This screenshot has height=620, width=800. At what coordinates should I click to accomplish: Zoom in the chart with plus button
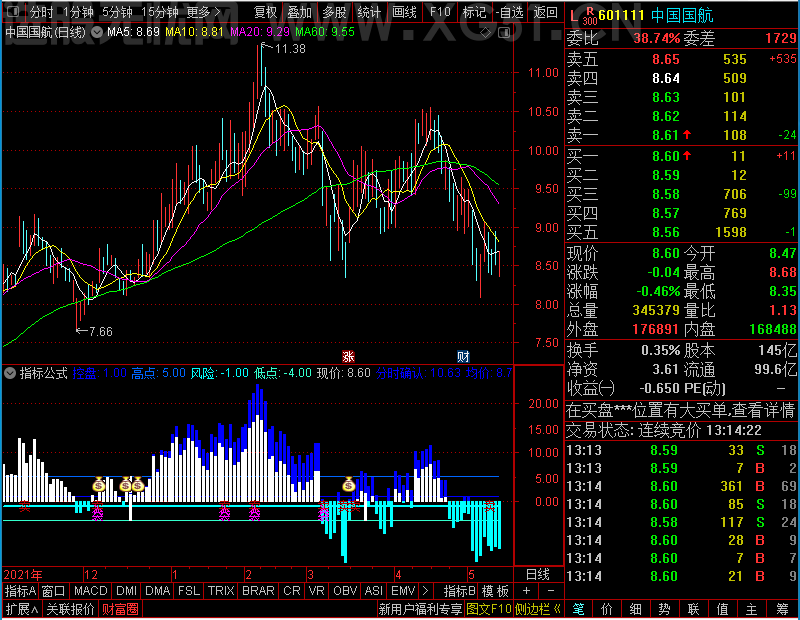(x=527, y=591)
